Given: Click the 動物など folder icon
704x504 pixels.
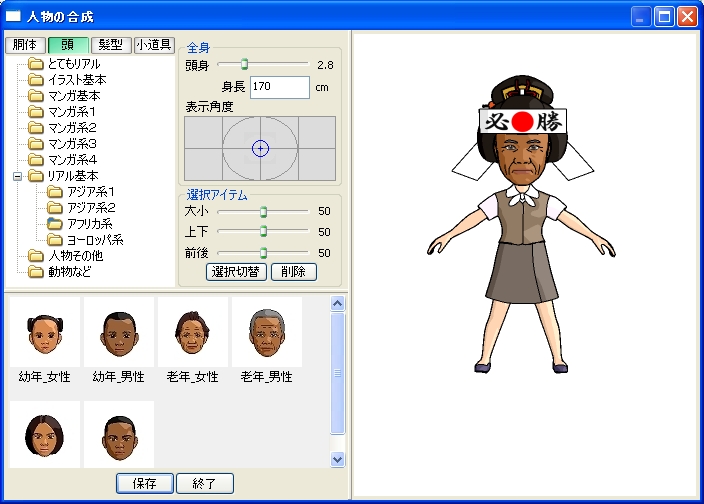Looking at the screenshot, I should (x=35, y=272).
